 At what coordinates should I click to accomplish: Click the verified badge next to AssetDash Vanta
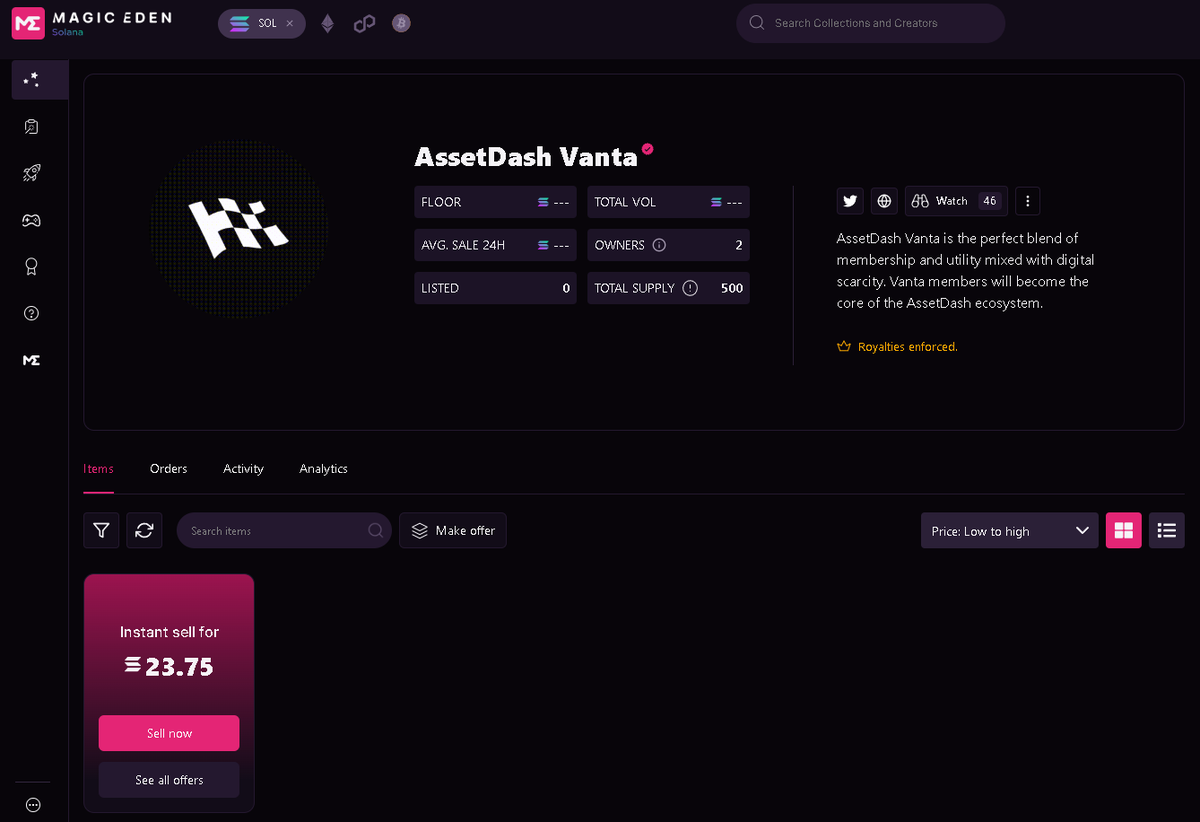click(648, 149)
